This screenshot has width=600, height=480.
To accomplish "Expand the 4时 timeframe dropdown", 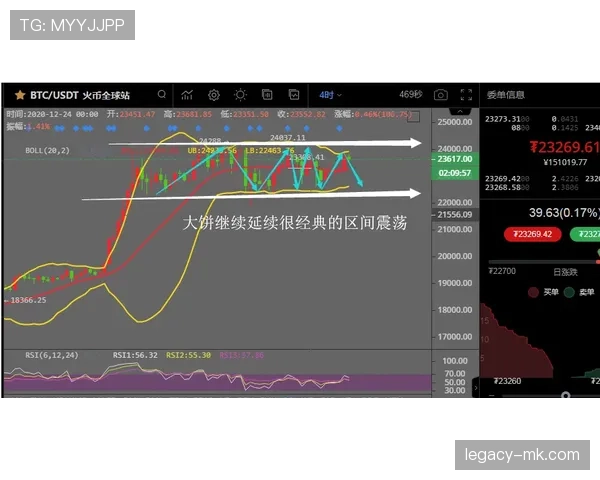I will click(330, 95).
